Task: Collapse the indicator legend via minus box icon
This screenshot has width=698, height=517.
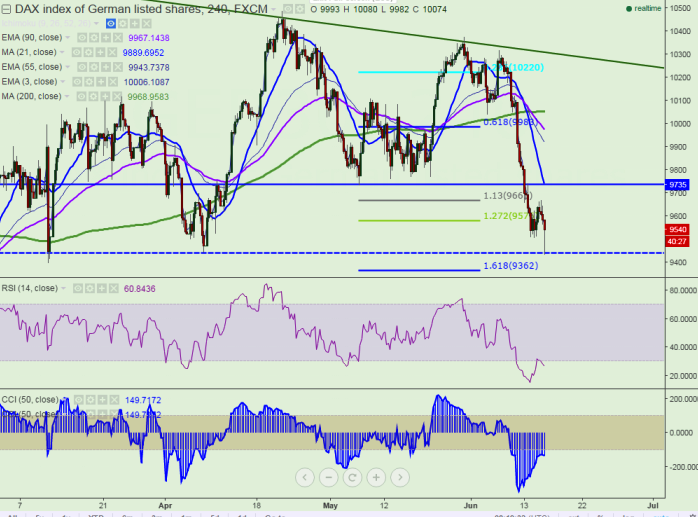Action: pyautogui.click(x=6, y=9)
